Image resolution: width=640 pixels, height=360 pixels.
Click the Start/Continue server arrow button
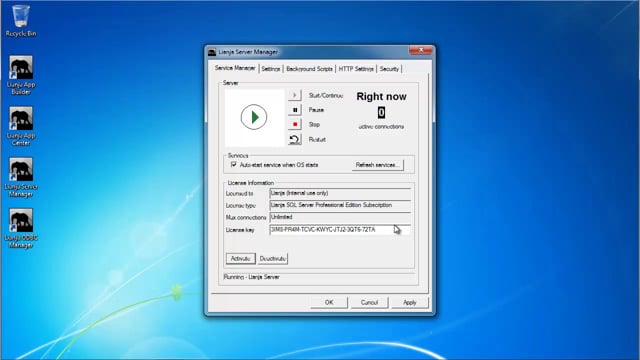[295, 95]
